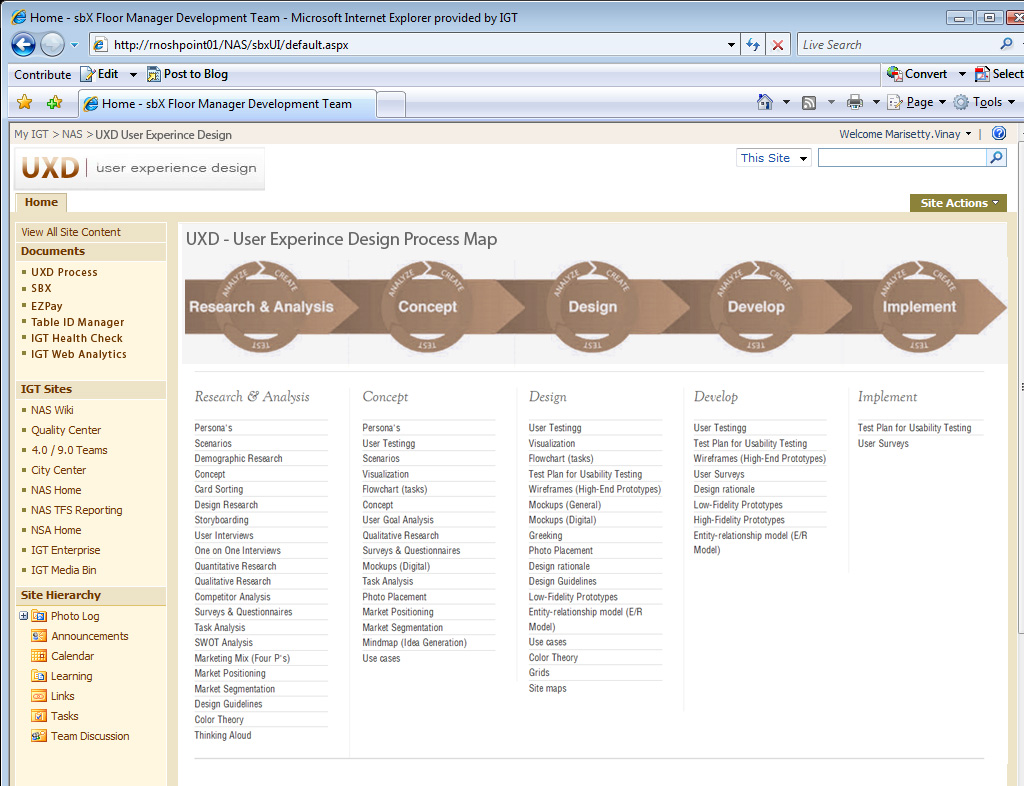Click the SharePoint Help question mark icon
Screen dimensions: 1024x786
point(999,133)
